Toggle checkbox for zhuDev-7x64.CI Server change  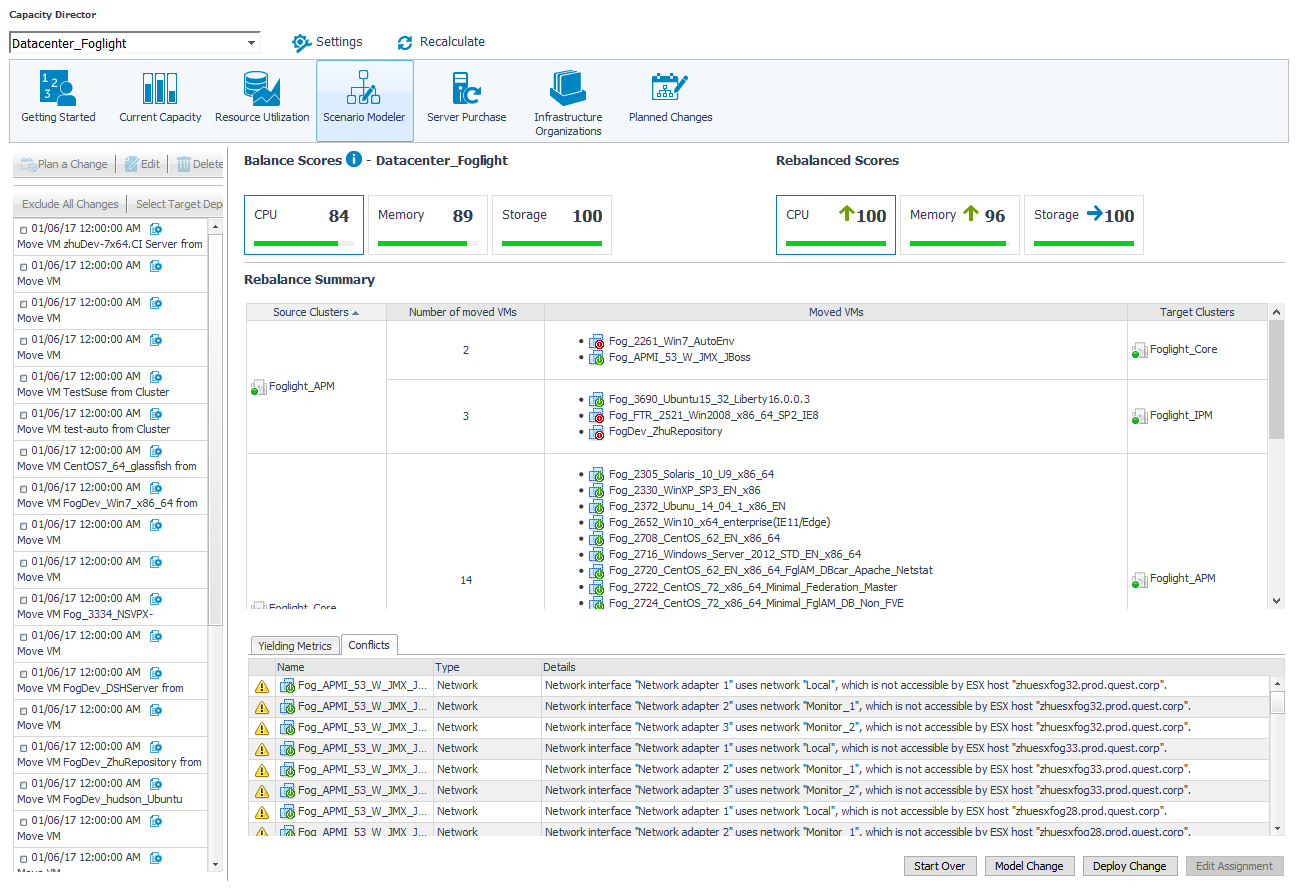coord(24,230)
